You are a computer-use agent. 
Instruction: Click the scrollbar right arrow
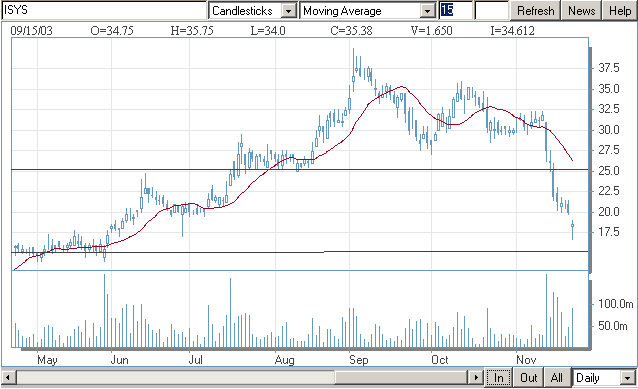point(476,378)
